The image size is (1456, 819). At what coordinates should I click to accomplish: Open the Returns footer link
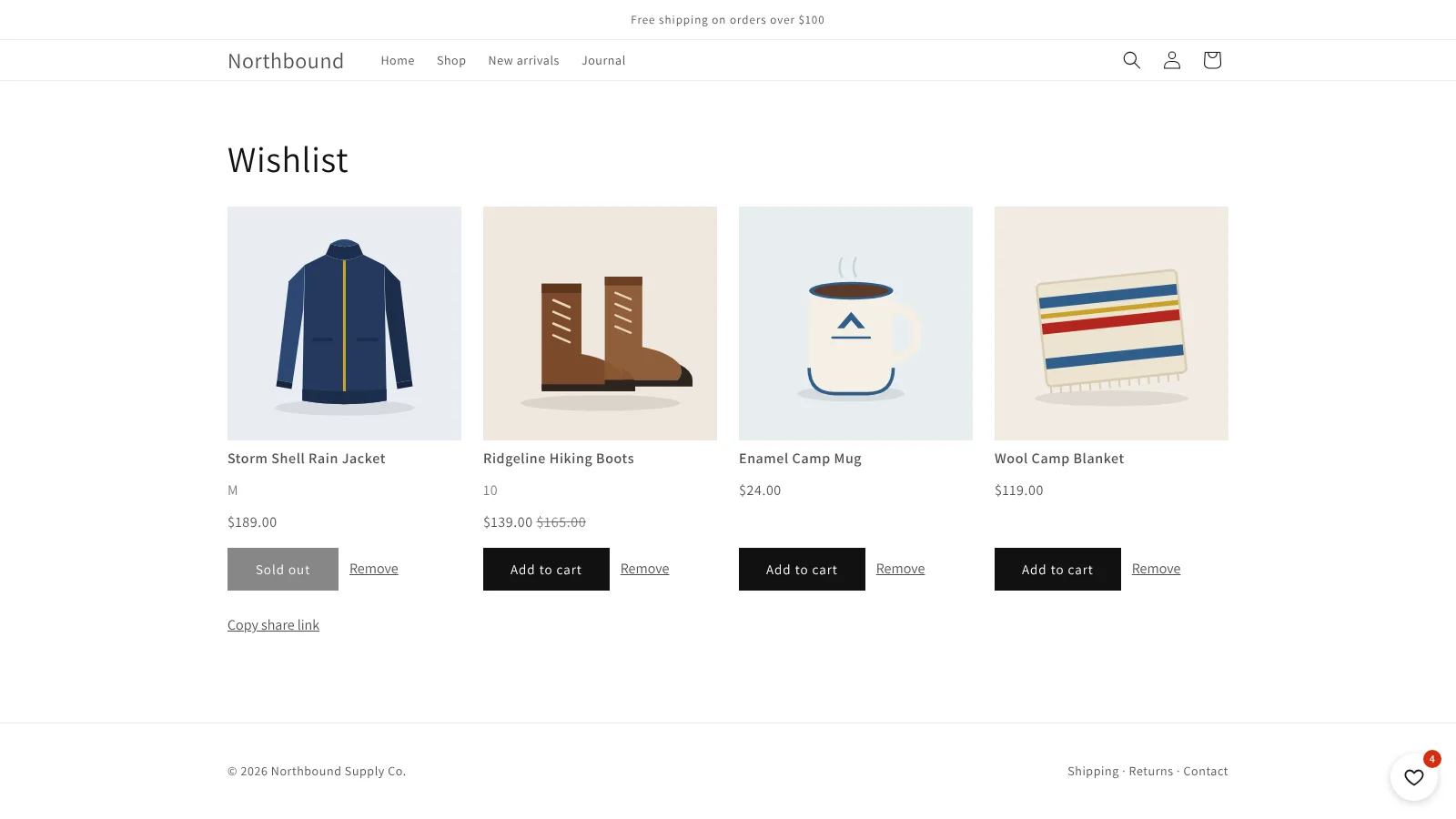(1151, 772)
